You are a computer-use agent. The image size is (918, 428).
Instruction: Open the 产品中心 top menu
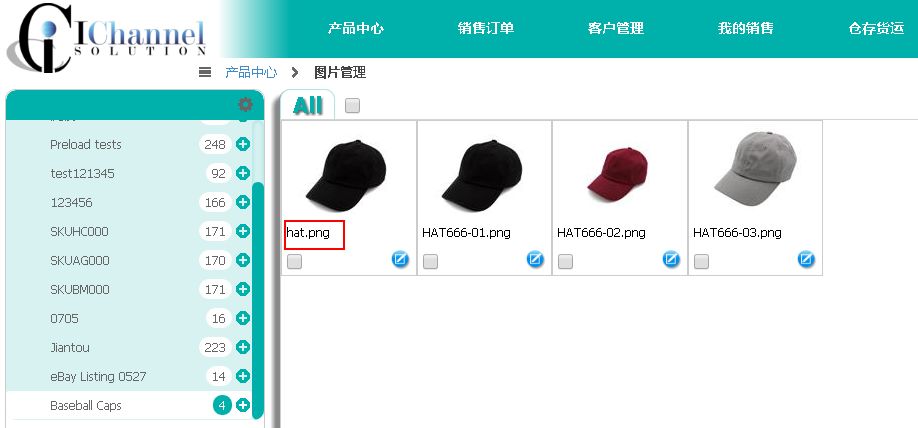point(356,28)
